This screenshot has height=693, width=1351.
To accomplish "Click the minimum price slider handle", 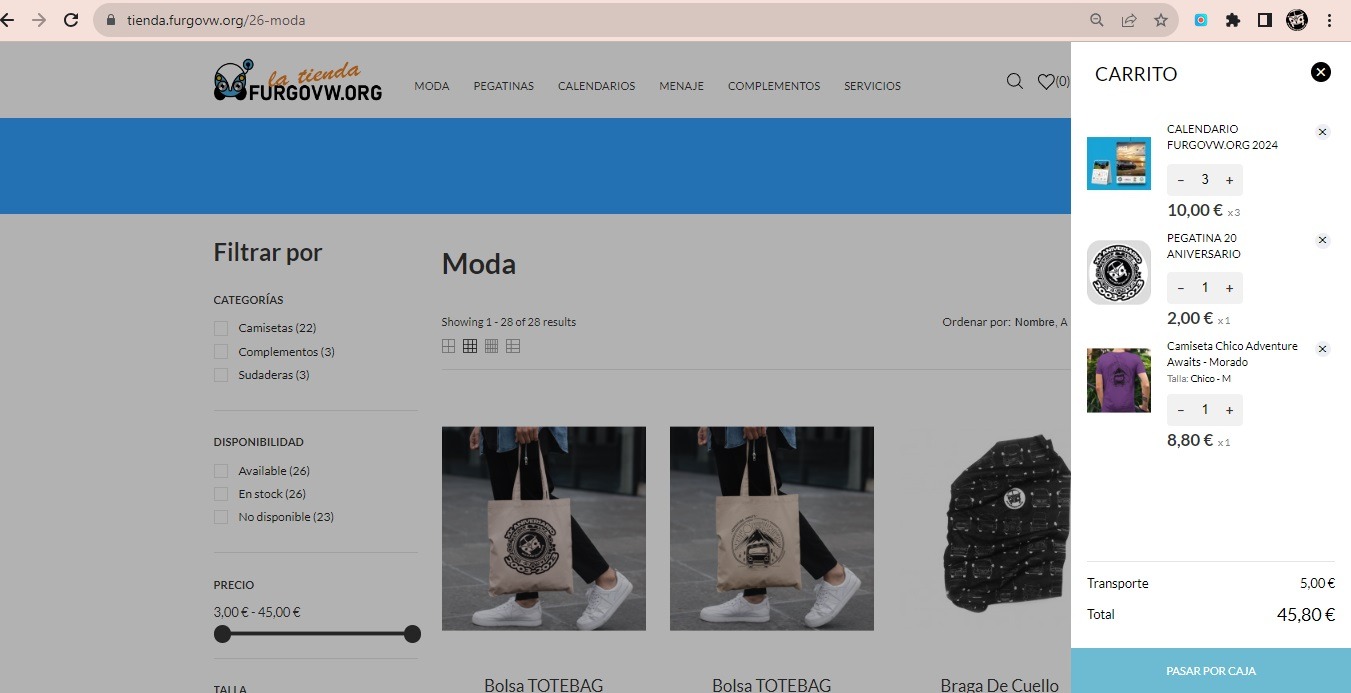I will [222, 634].
